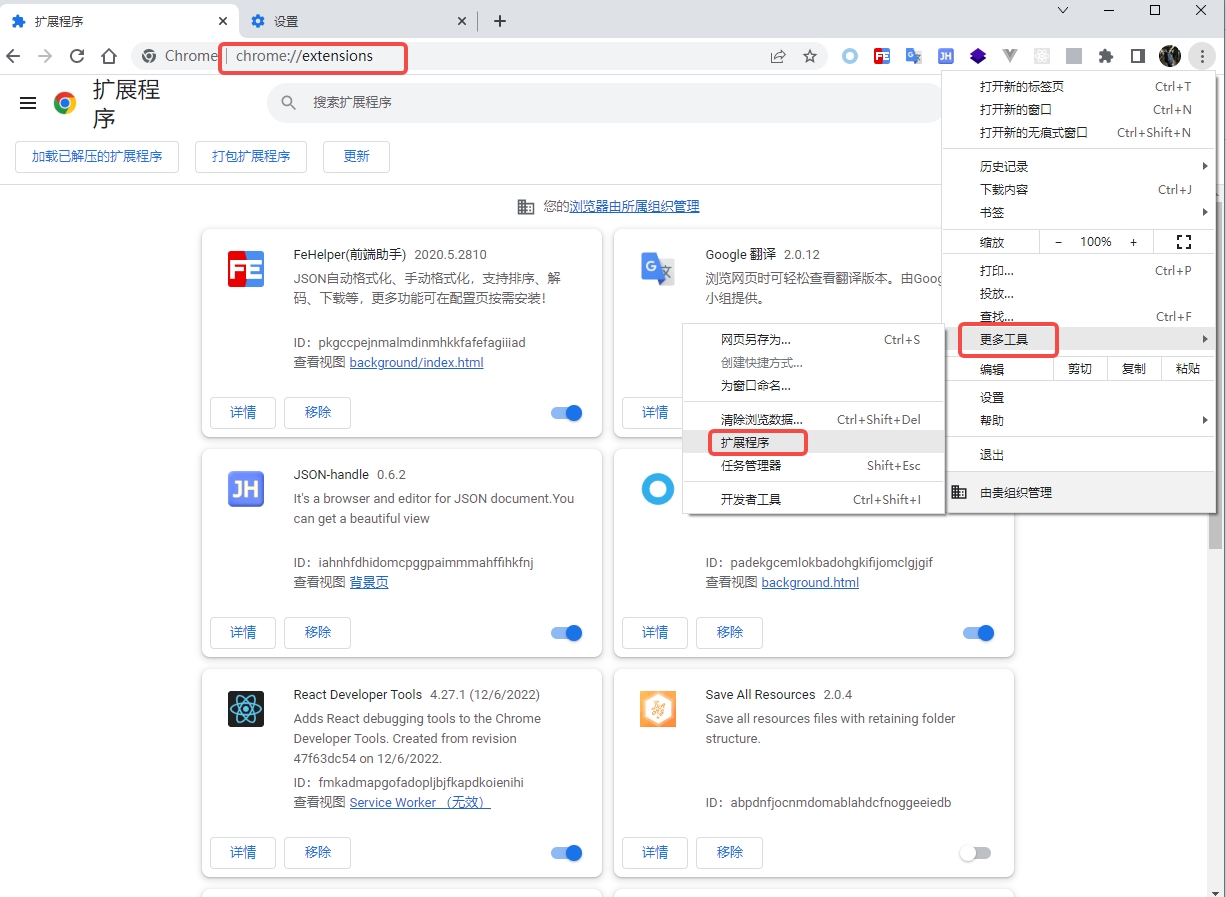Toggle off extension with background.html view
The image size is (1226, 897).
tap(979, 633)
